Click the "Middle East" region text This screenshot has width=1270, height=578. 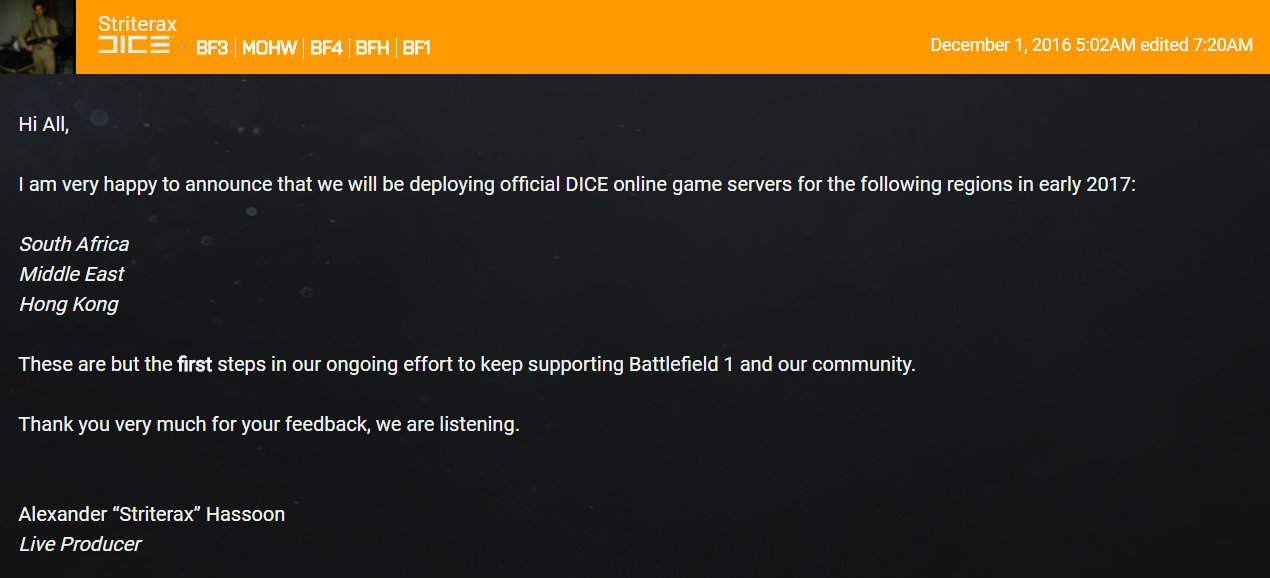tap(72, 274)
